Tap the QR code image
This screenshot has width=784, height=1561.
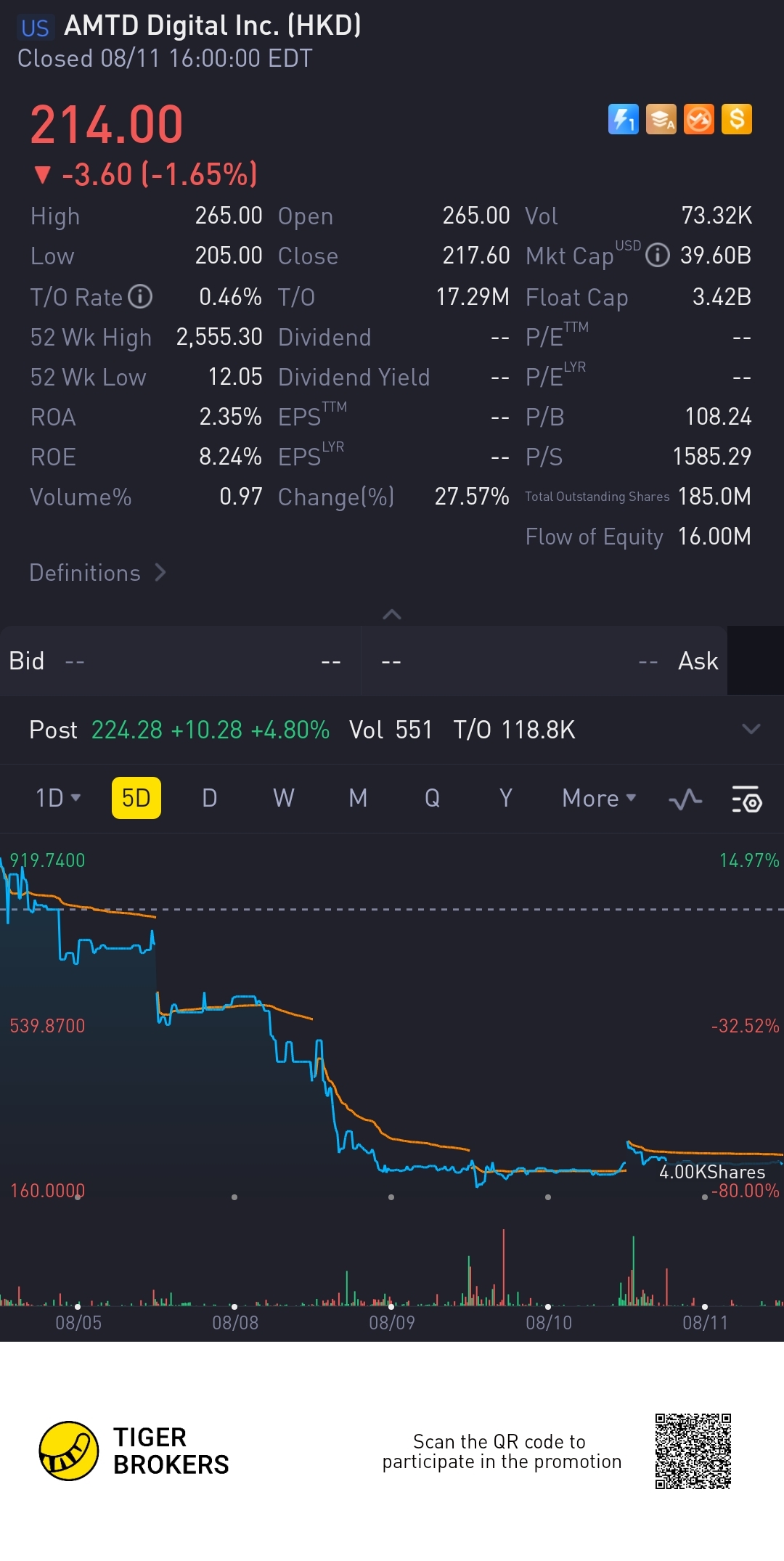coord(693,1451)
